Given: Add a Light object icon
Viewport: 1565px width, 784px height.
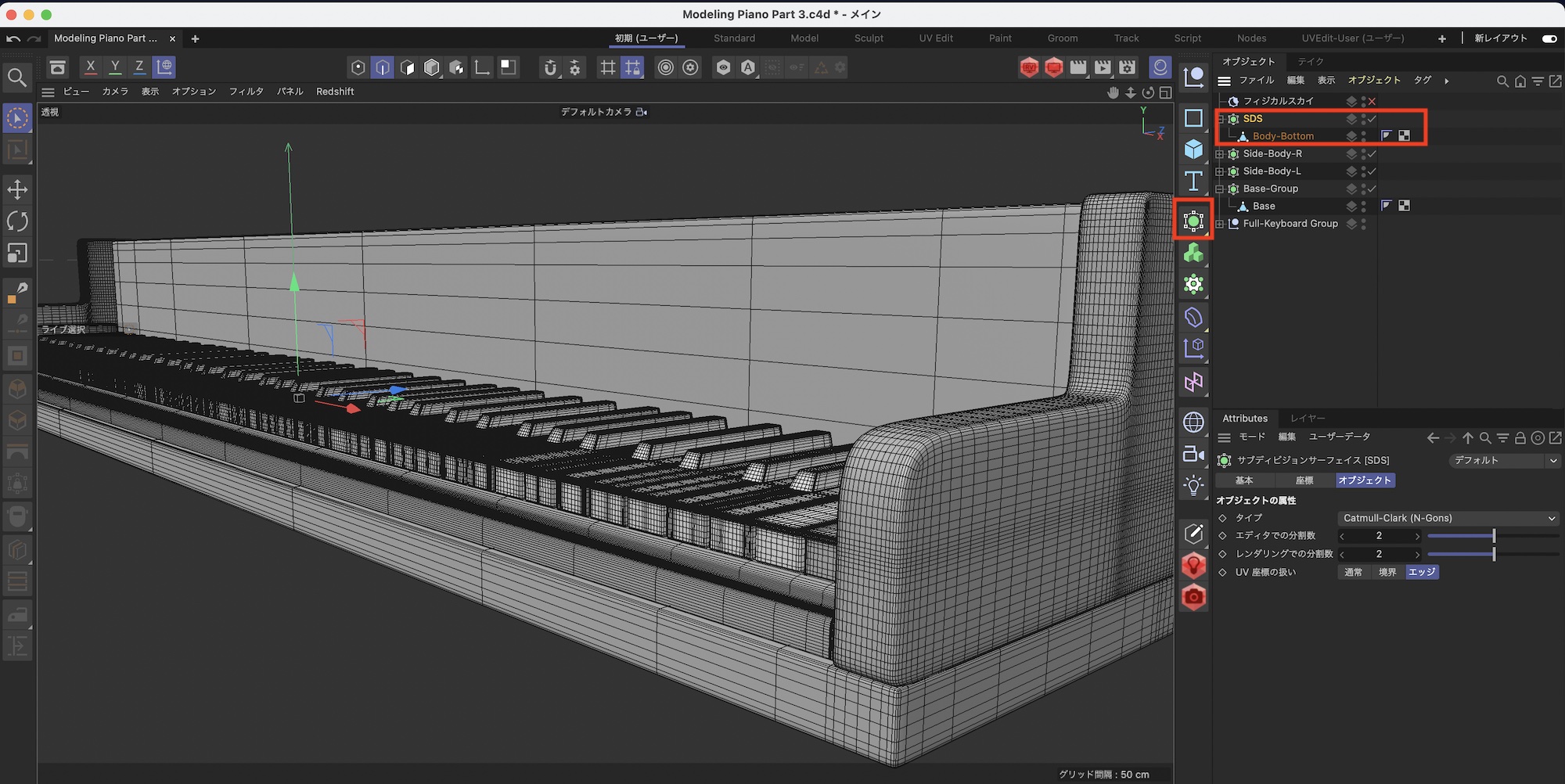Looking at the screenshot, I should (1193, 486).
